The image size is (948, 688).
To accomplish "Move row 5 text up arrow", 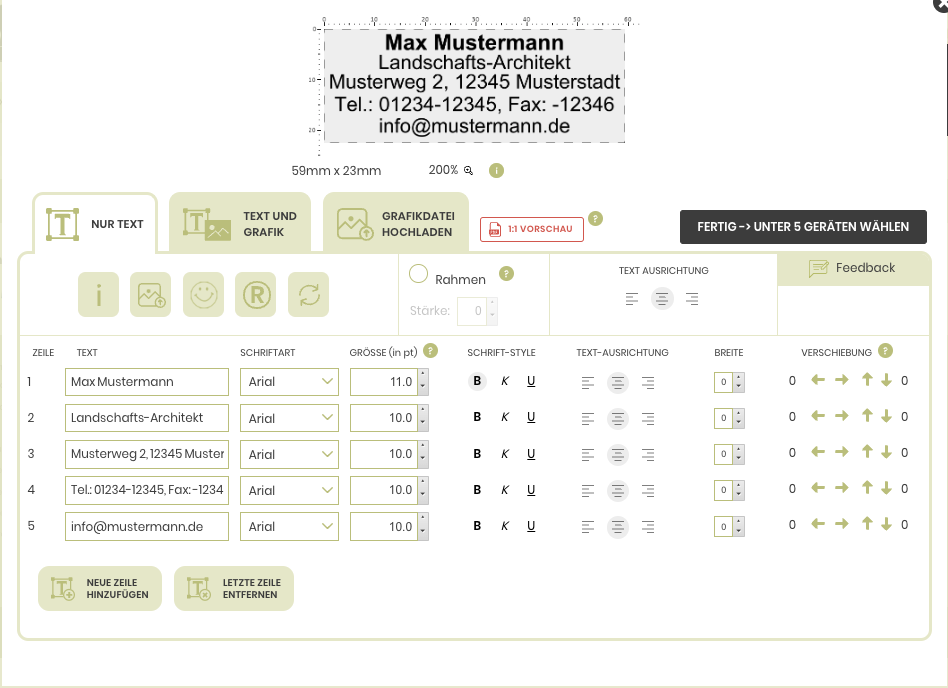I will [x=867, y=524].
